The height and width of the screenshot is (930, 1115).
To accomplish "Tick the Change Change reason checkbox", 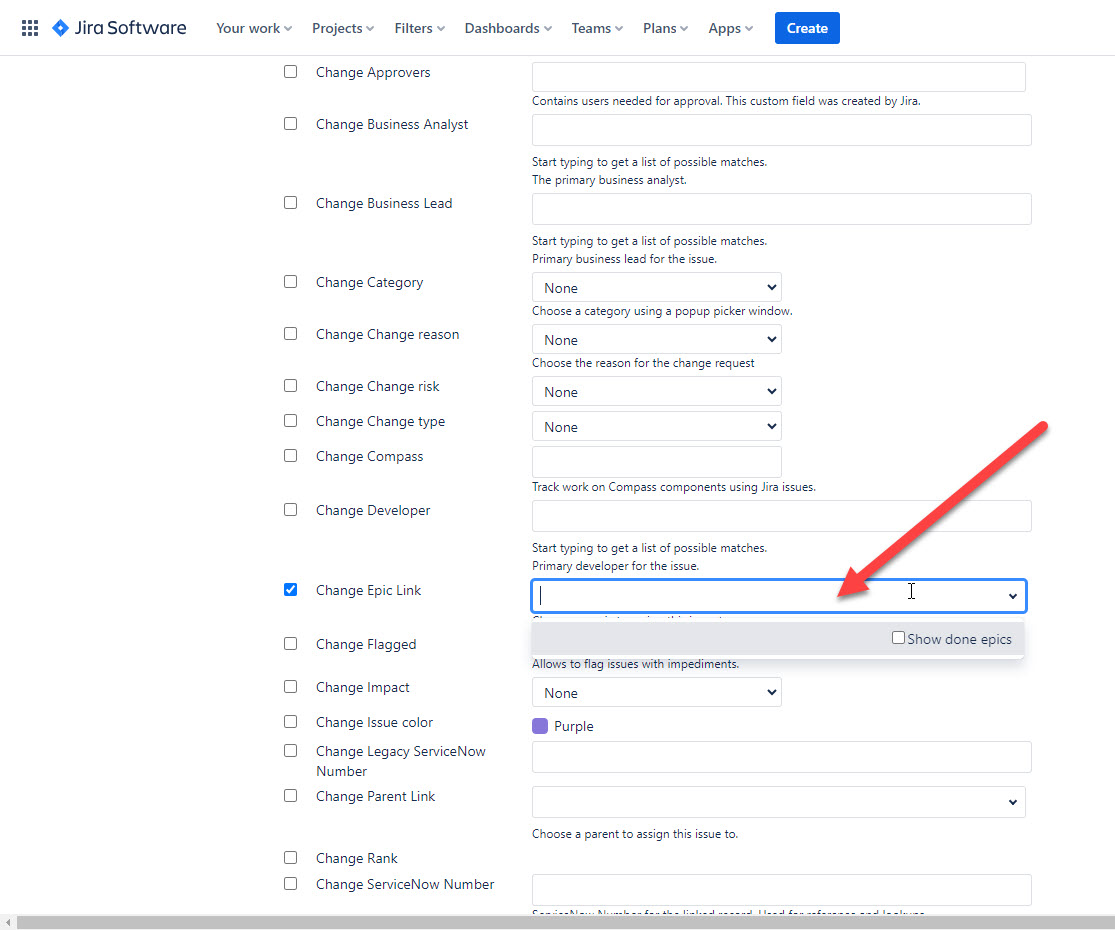I will click(x=290, y=333).
